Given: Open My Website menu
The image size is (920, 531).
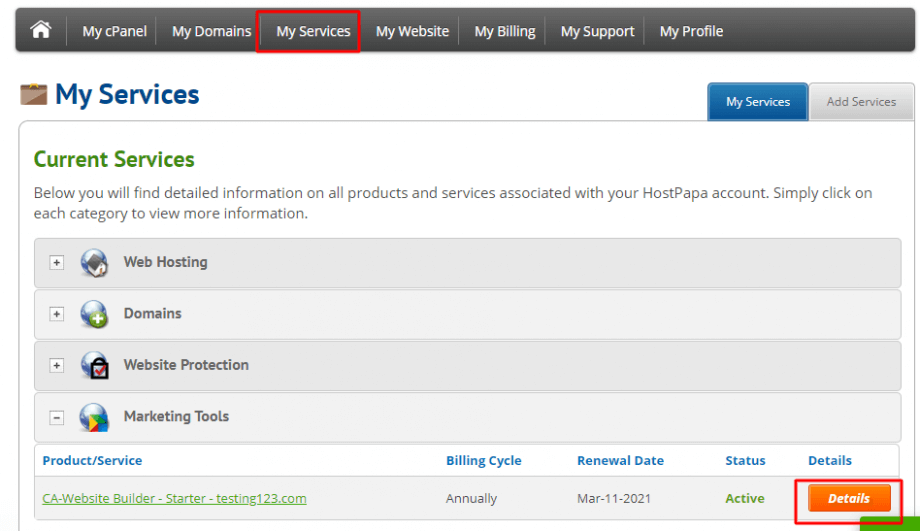Looking at the screenshot, I should pyautogui.click(x=412, y=31).
